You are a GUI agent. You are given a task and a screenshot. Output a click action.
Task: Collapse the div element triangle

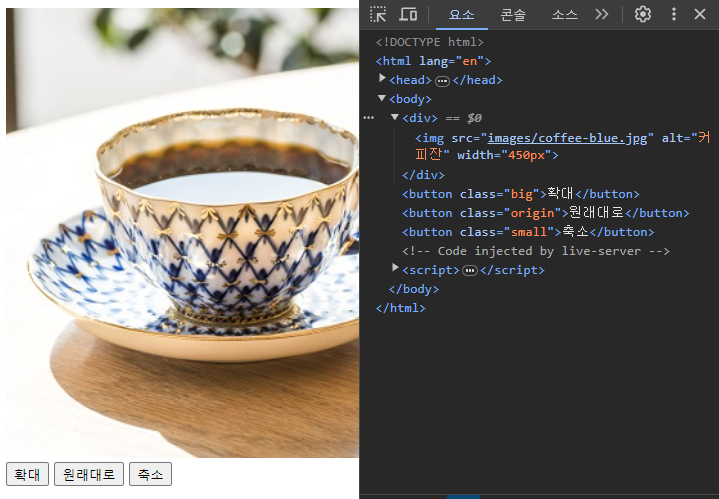(395, 117)
